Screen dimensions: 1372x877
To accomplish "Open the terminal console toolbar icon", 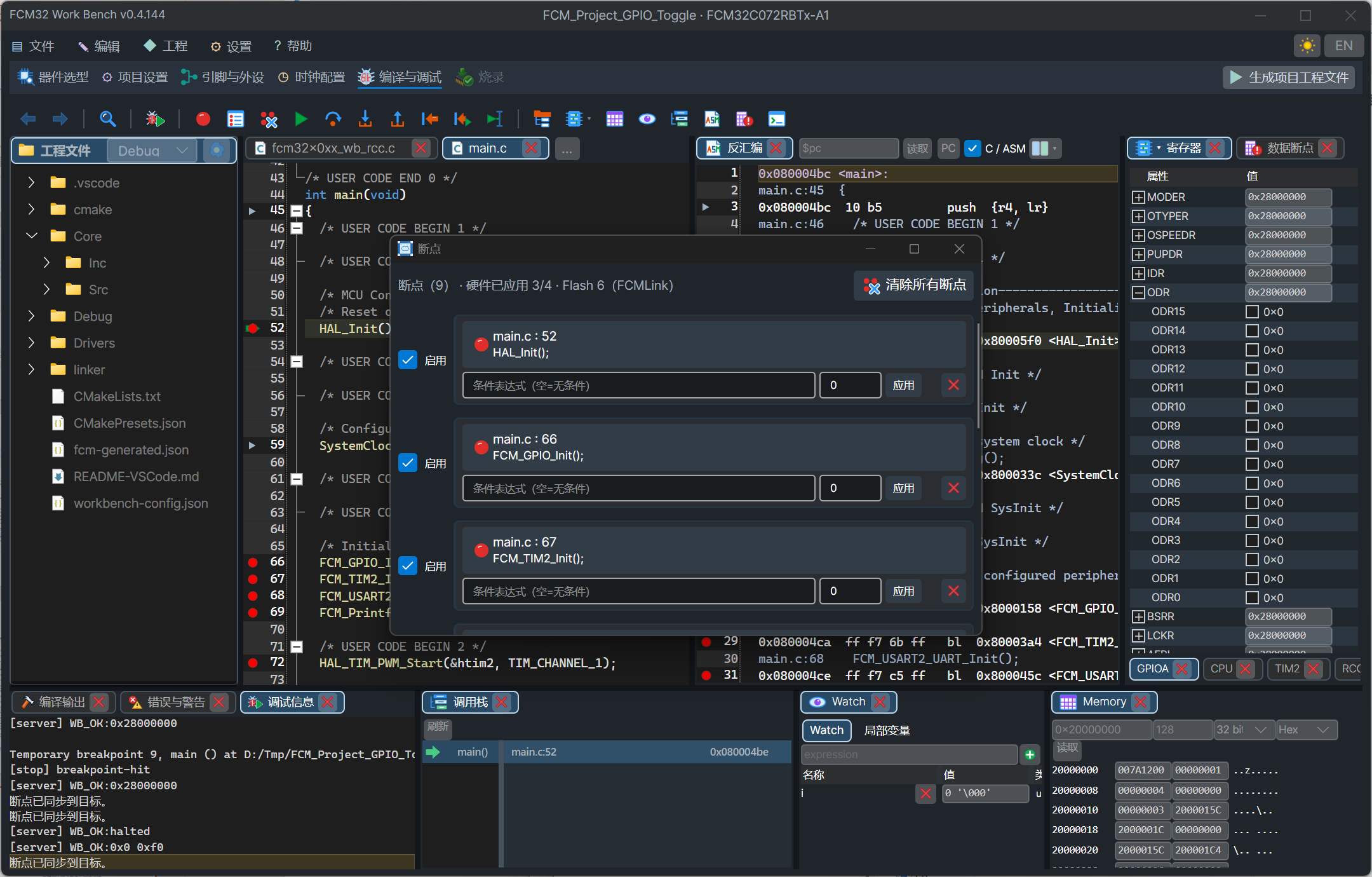I will 777,119.
